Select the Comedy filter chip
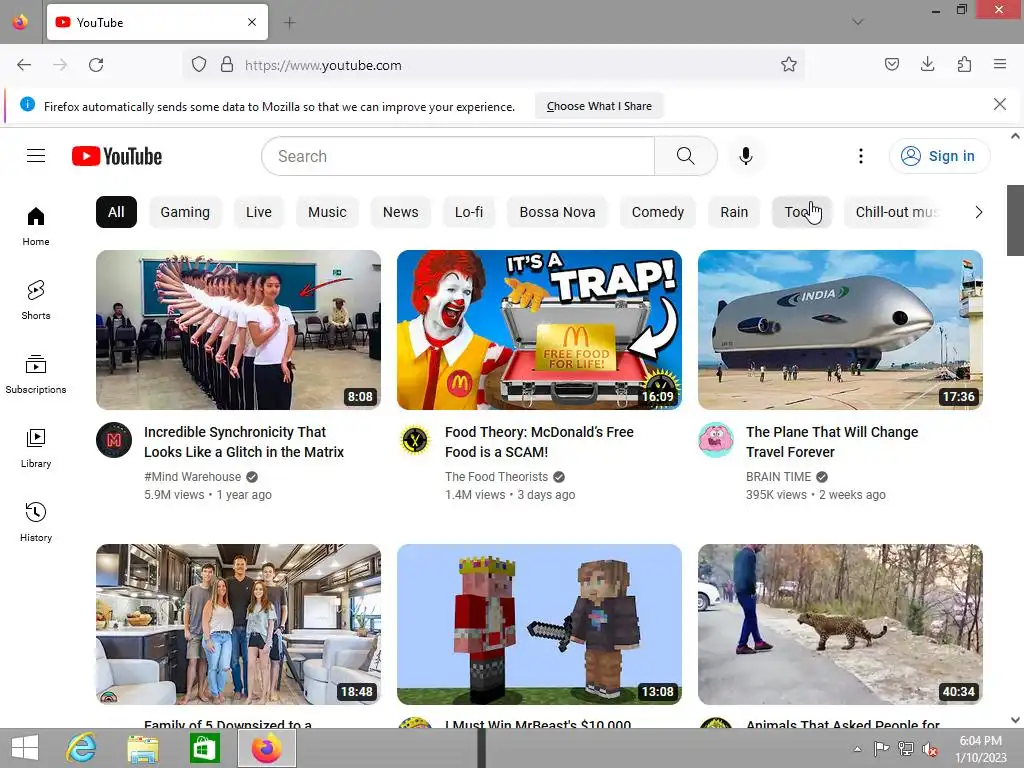This screenshot has width=1024, height=768. point(658,212)
